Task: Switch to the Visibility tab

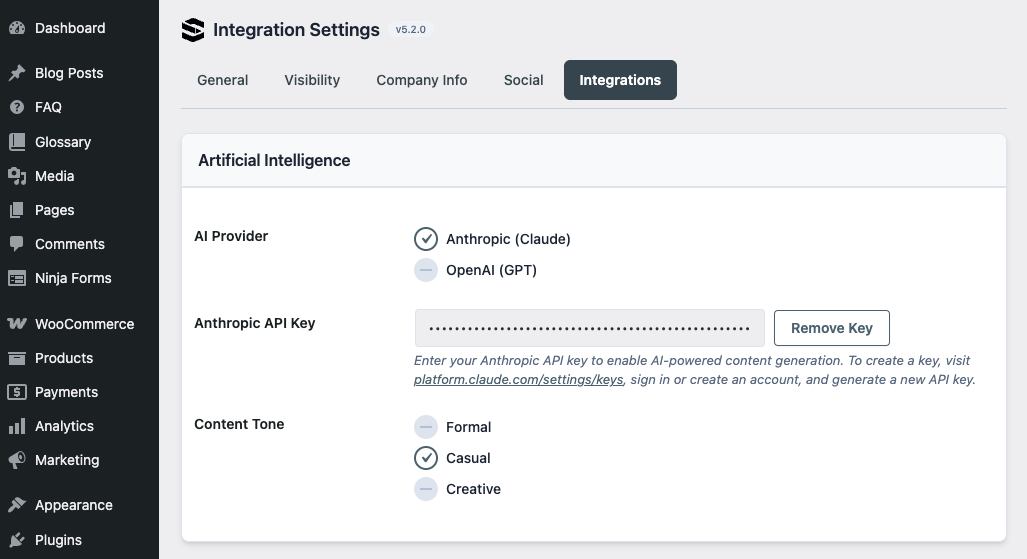Action: pos(312,80)
